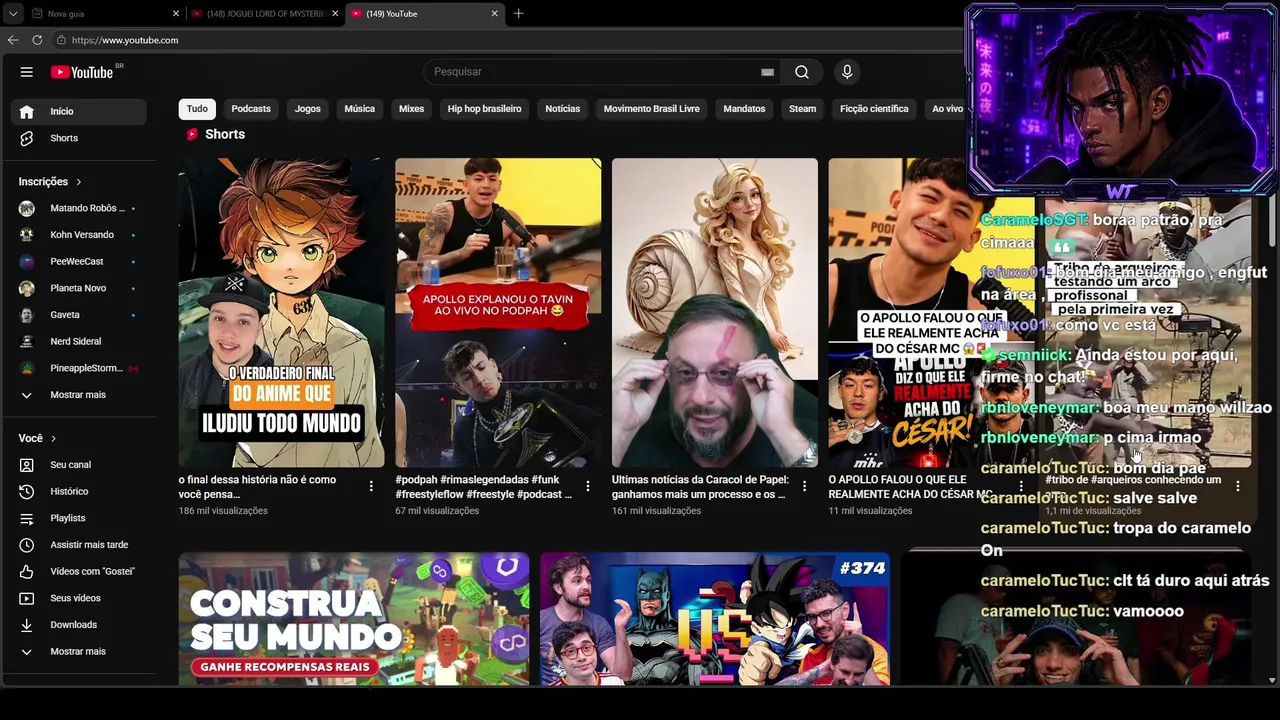This screenshot has height=720, width=1280.
Task: Open PeeWeeCast channel avatar
Action: tap(27, 262)
